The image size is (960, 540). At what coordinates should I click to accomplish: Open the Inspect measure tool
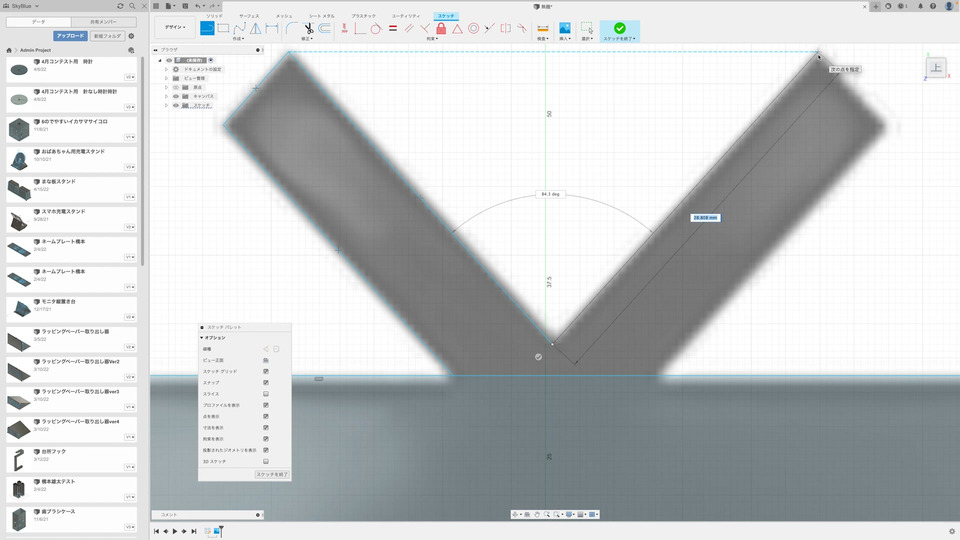pyautogui.click(x=542, y=28)
